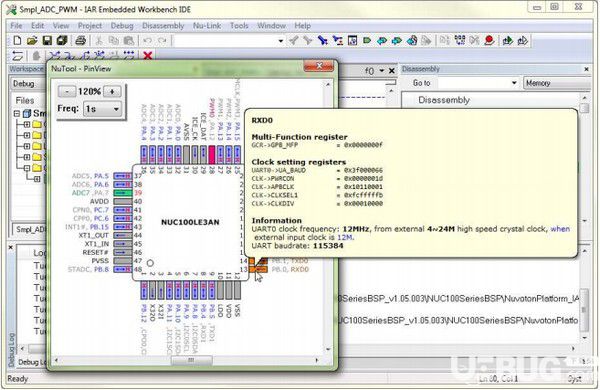Click the Smpl_ADC workspace tab at bottom

[30, 230]
